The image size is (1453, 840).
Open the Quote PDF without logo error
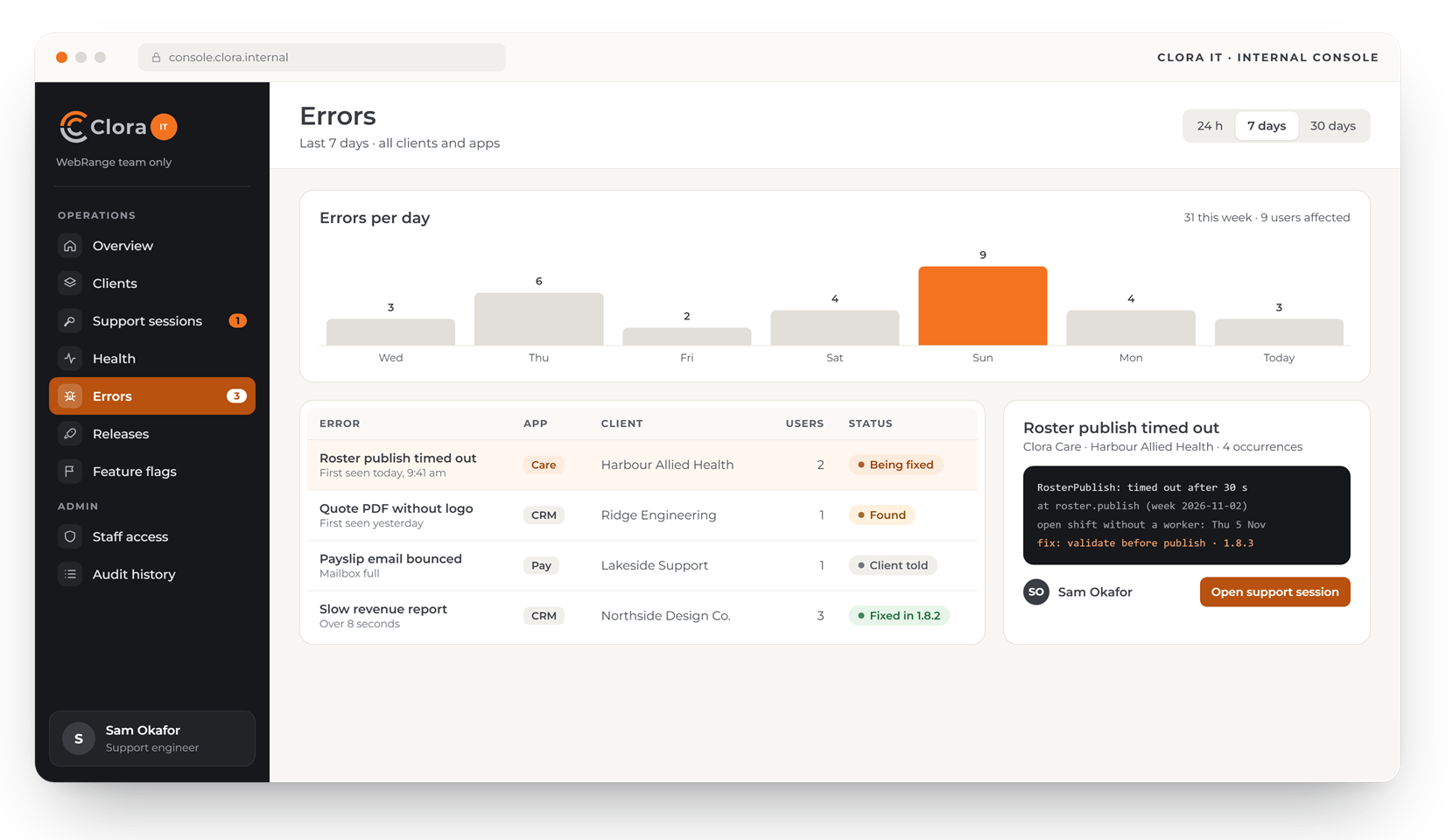[x=642, y=515]
